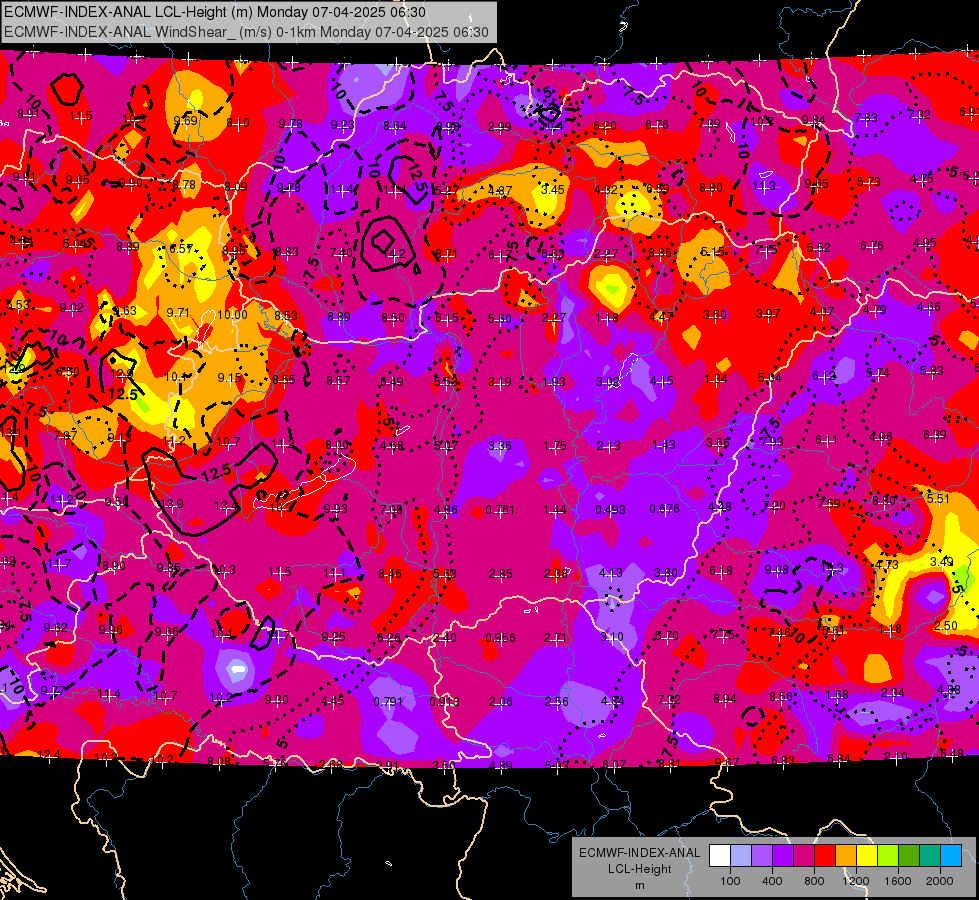This screenshot has width=979, height=900.
Task: Click the wind shear grid value 0.676
Action: 664,509
